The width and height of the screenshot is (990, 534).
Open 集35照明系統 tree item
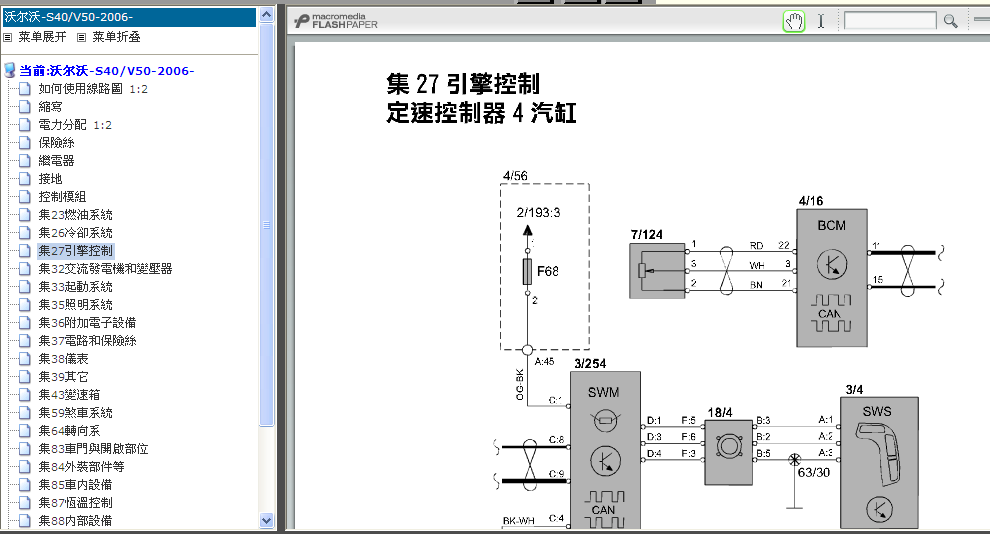coord(75,305)
